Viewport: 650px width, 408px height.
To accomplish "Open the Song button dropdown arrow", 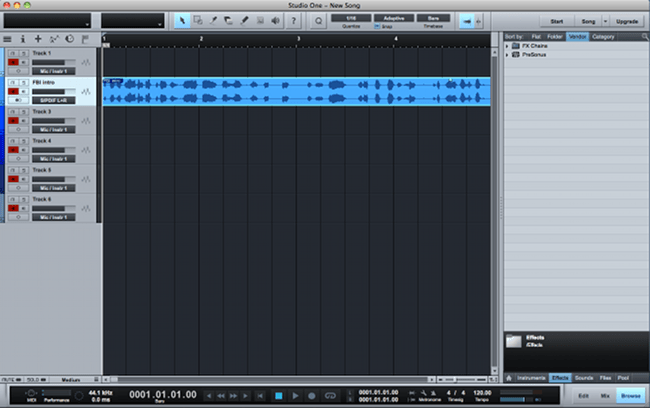I will point(605,21).
